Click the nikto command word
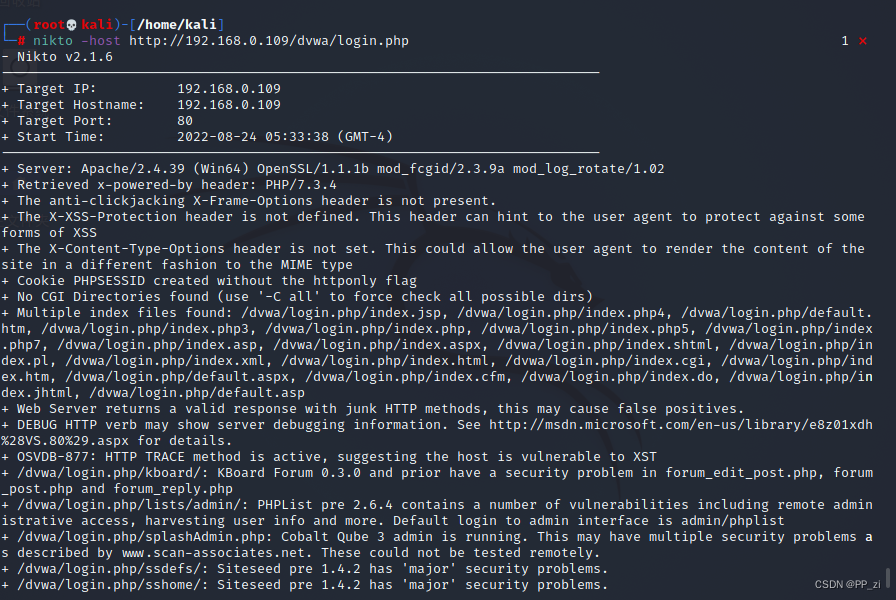Image resolution: width=896 pixels, height=600 pixels. pos(53,41)
